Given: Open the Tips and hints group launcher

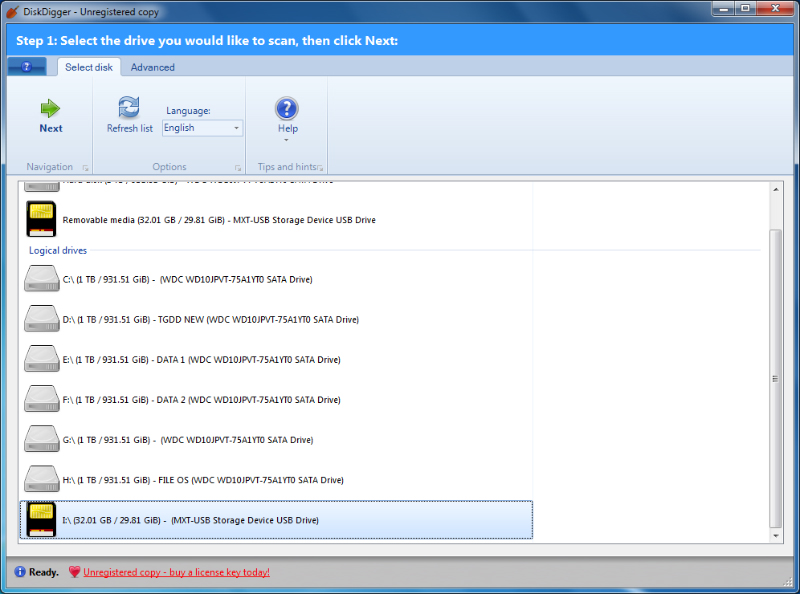Looking at the screenshot, I should (x=320, y=168).
